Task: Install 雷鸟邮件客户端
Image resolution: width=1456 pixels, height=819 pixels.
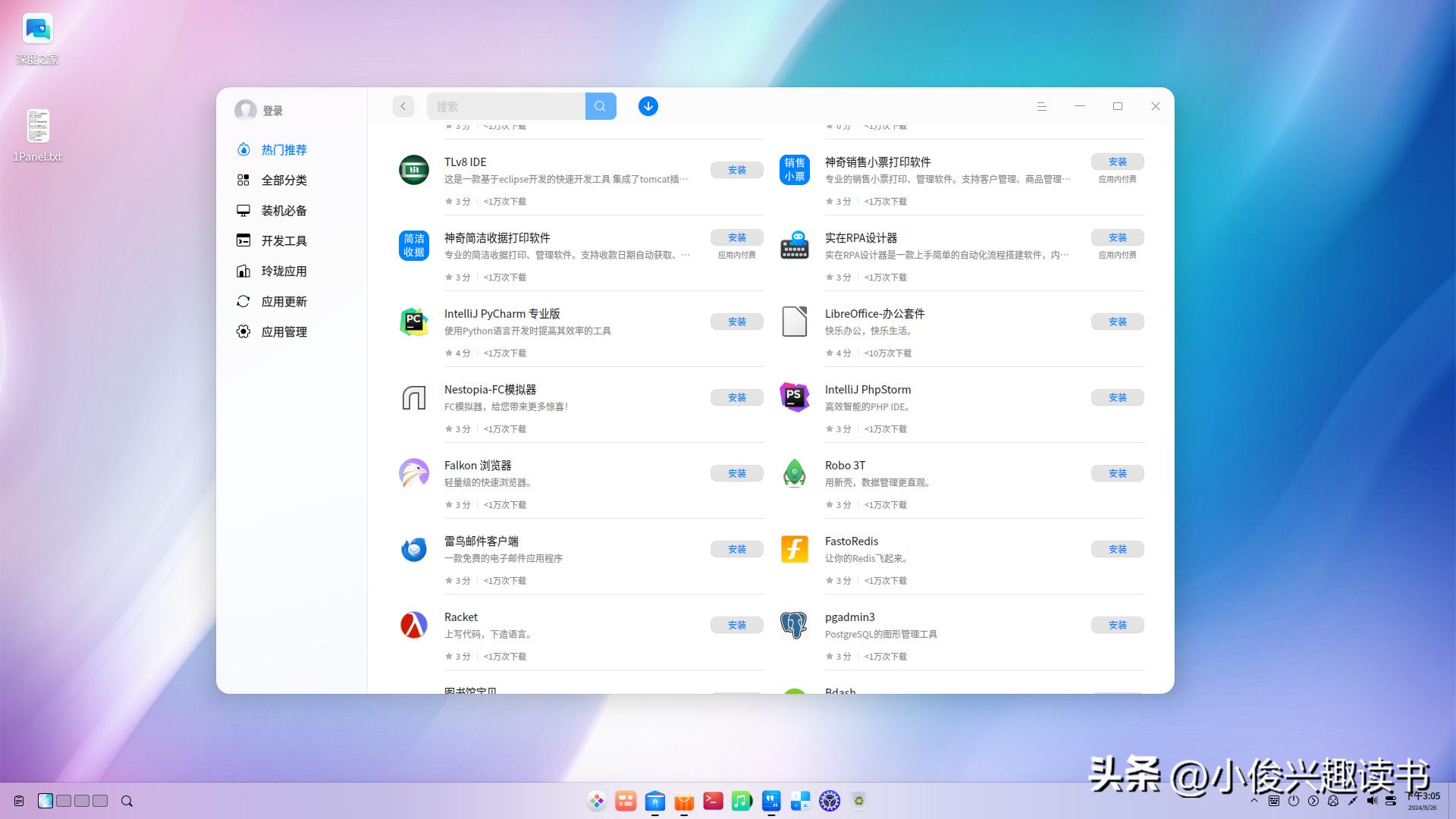Action: (737, 549)
